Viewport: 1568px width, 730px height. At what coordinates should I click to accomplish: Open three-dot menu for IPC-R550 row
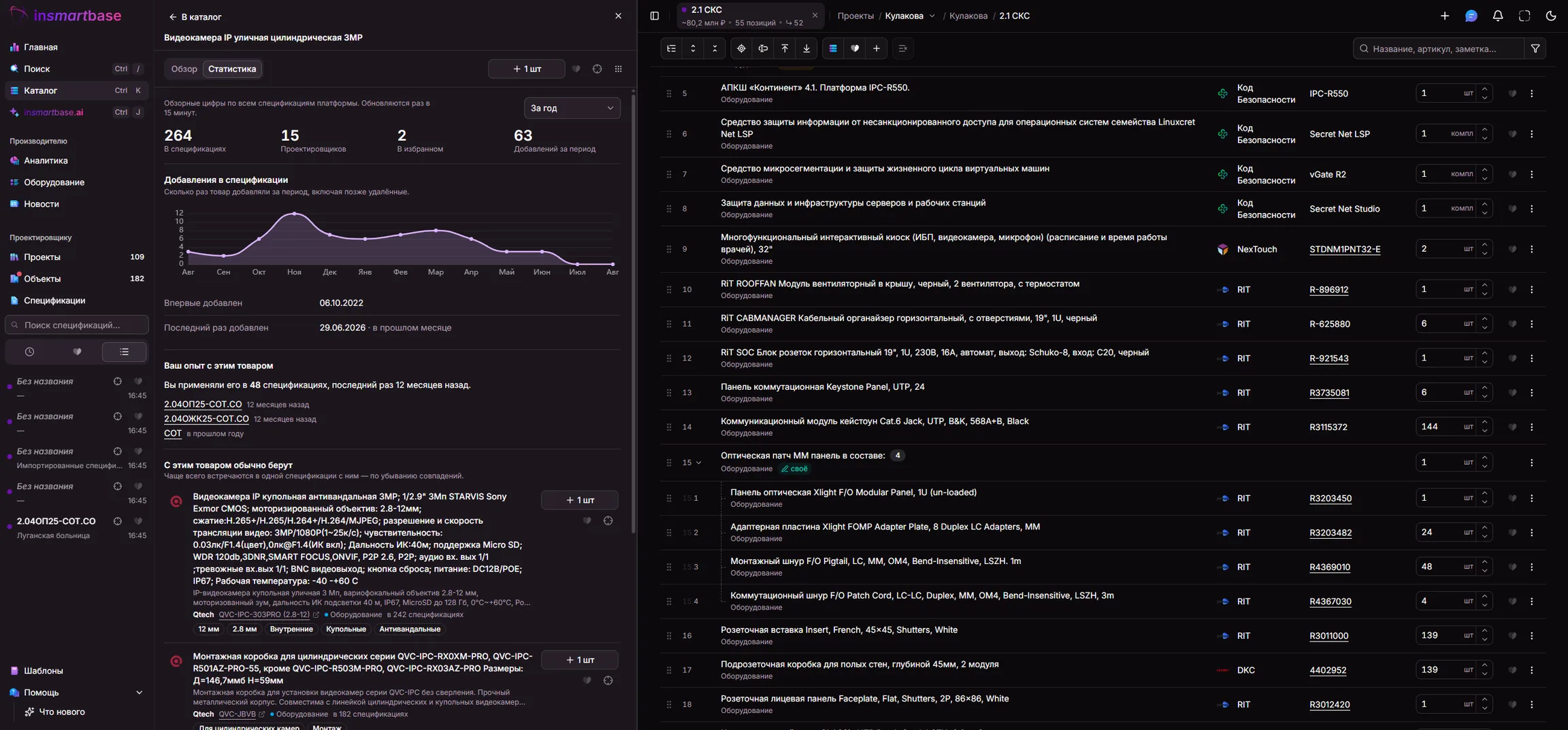pos(1532,93)
